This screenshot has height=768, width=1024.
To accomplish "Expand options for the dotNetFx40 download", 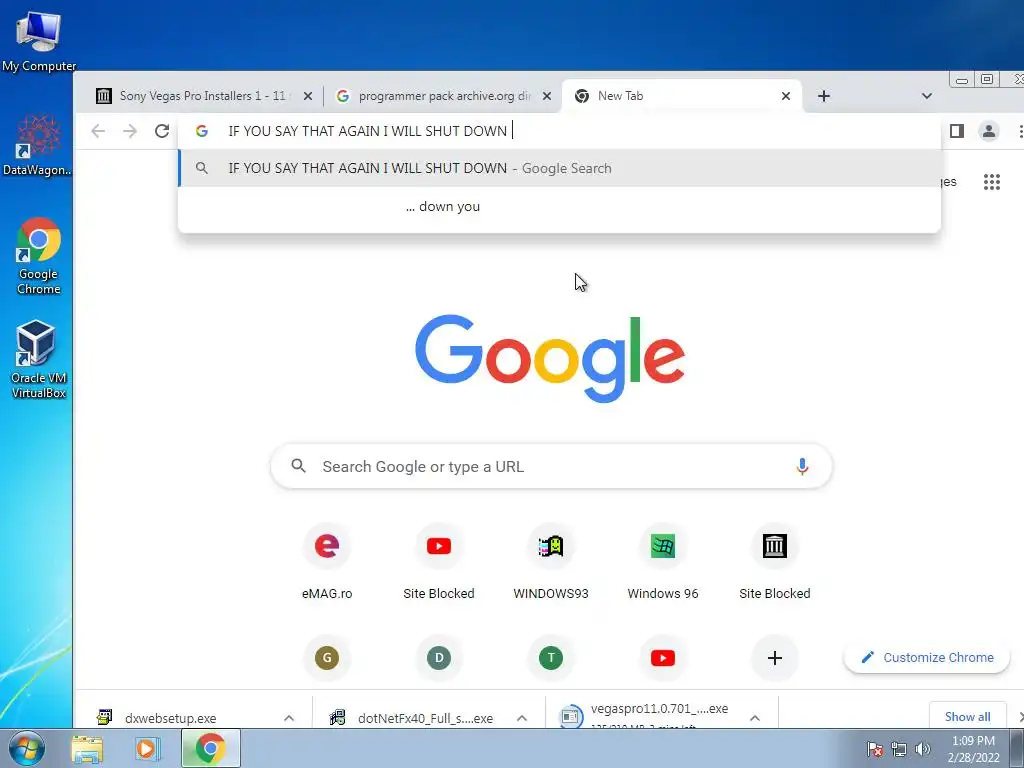I will click(x=522, y=718).
